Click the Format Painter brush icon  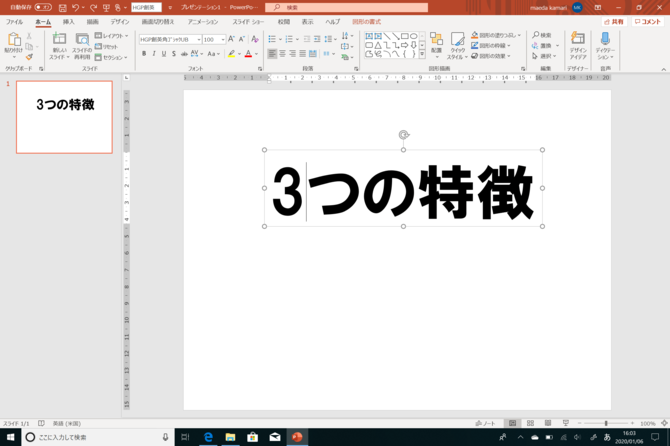coord(29,57)
